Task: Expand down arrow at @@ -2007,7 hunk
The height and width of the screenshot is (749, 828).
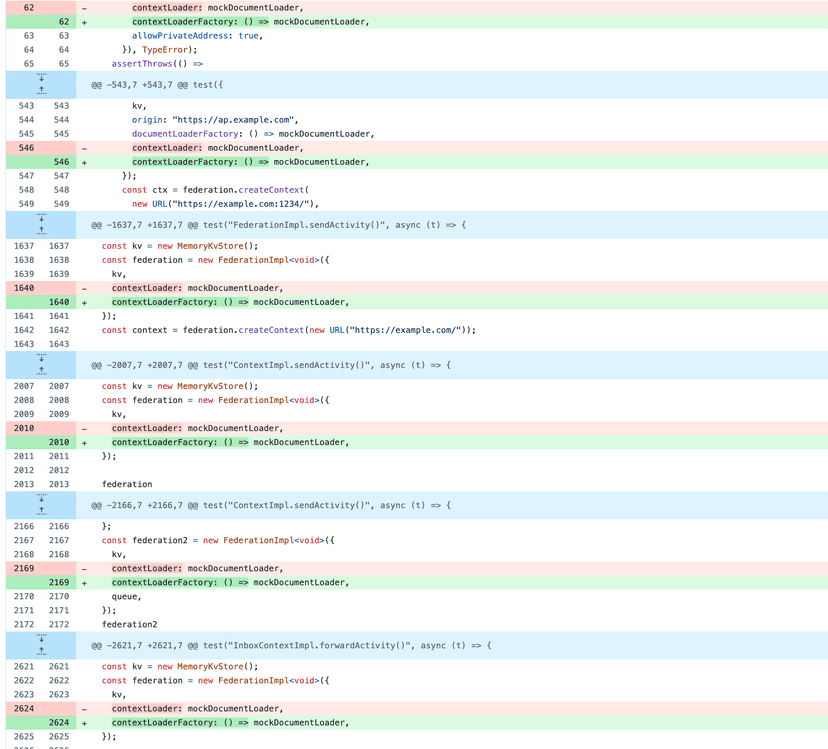Action: [41, 358]
